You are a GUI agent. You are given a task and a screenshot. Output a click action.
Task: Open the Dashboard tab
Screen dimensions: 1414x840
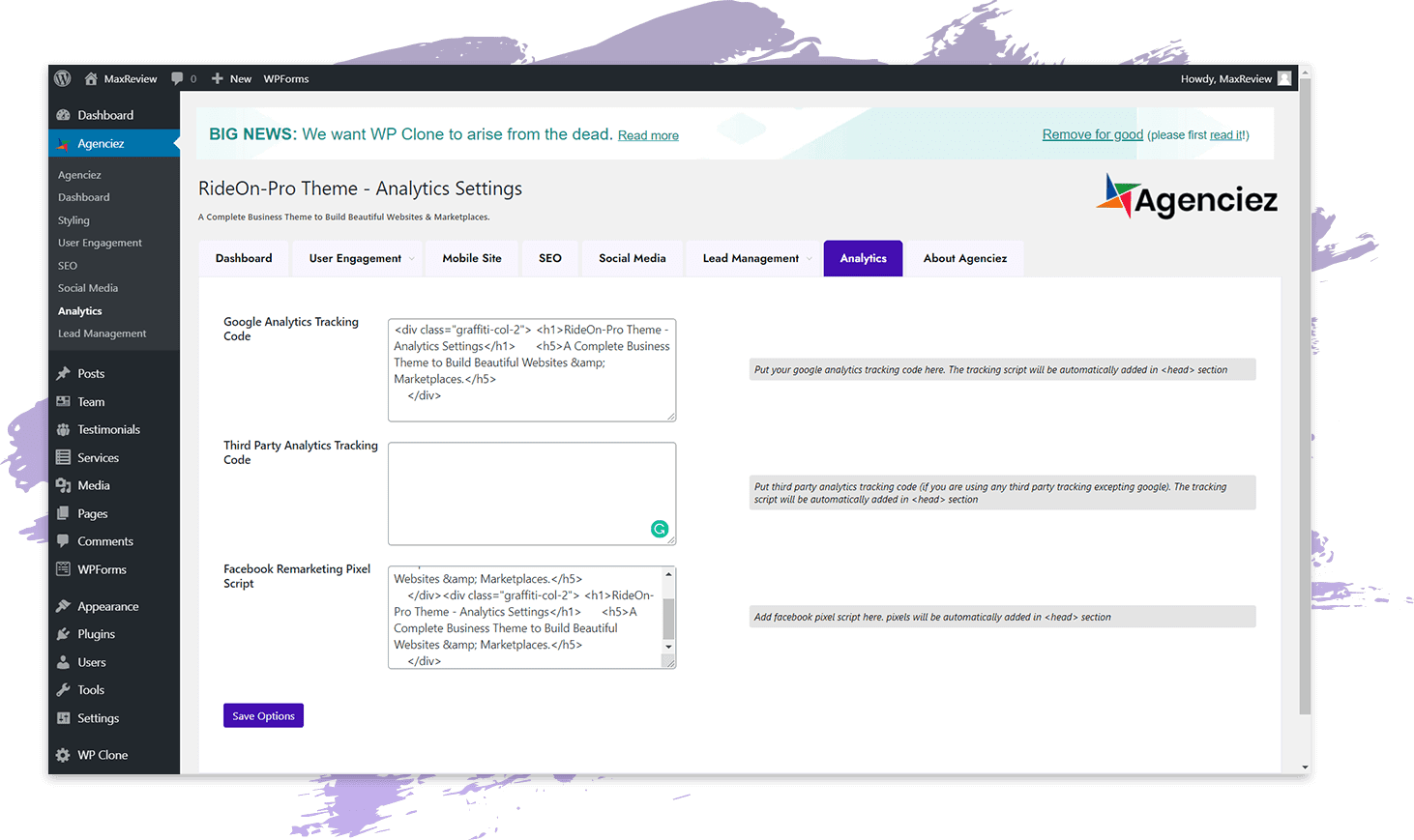tap(244, 258)
